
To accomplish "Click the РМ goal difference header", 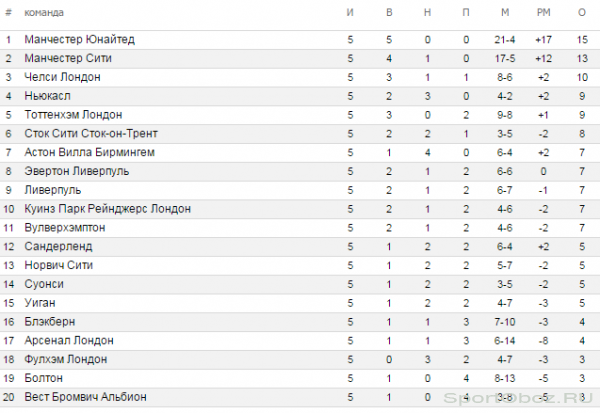I will [x=543, y=13].
